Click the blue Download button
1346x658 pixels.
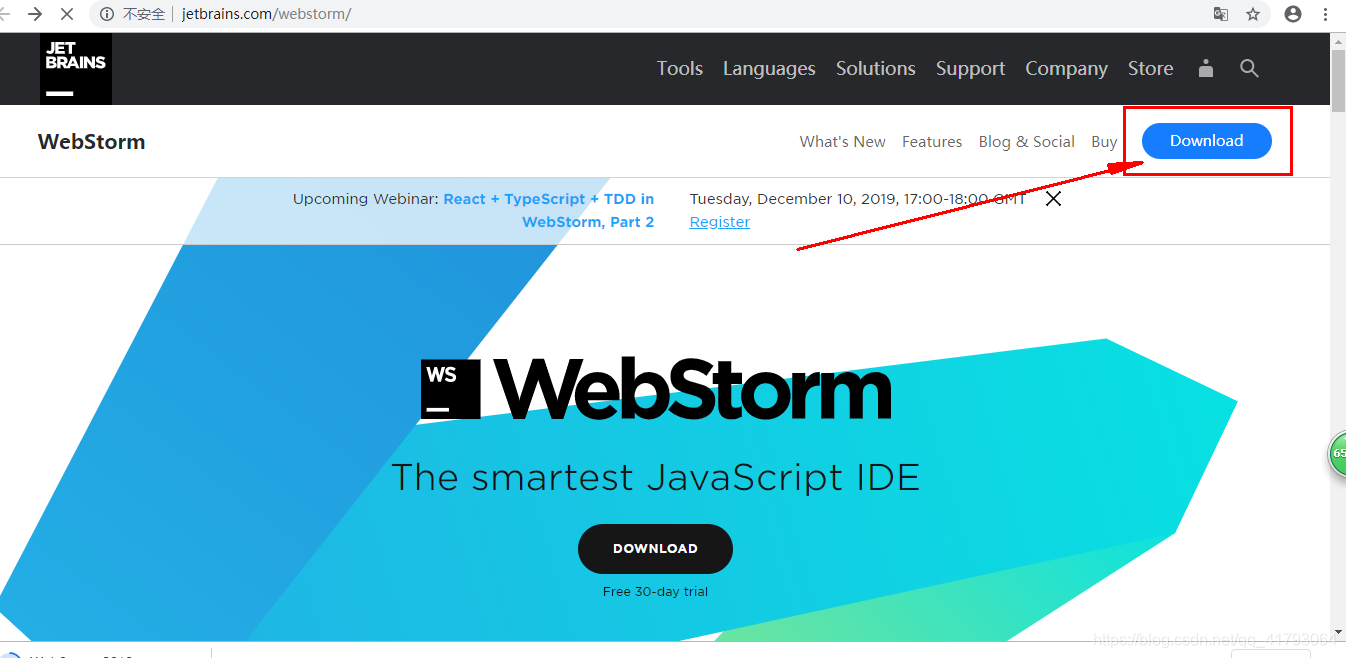pos(1205,141)
